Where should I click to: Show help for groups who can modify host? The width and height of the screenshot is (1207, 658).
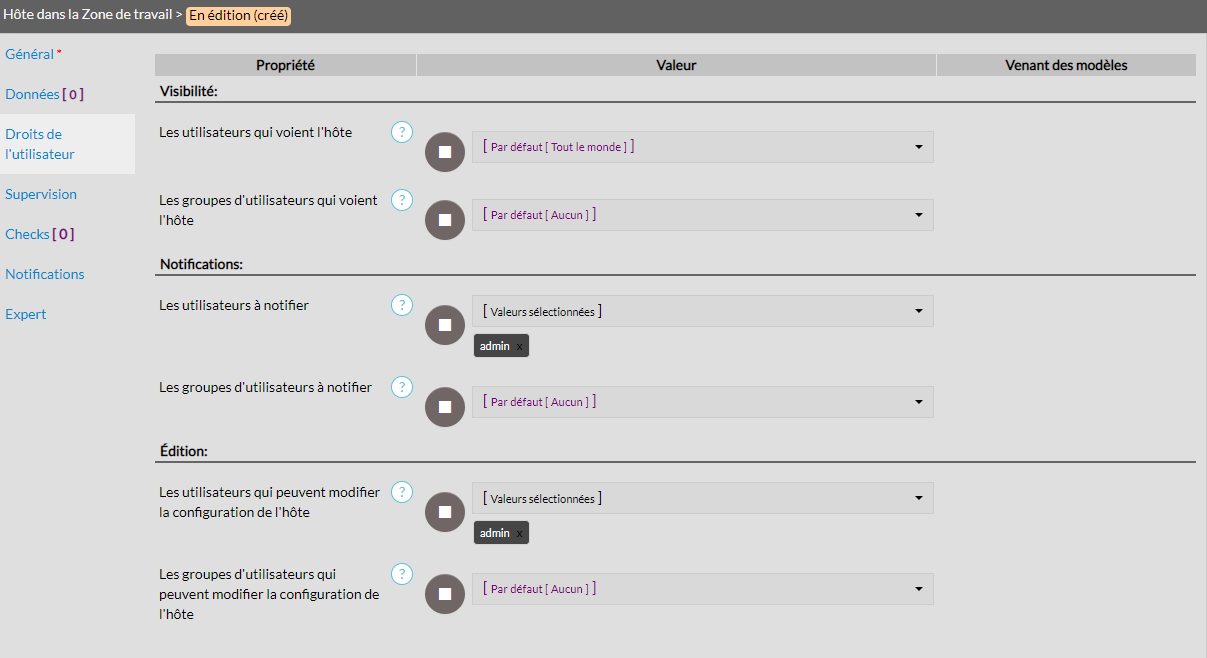click(x=401, y=574)
